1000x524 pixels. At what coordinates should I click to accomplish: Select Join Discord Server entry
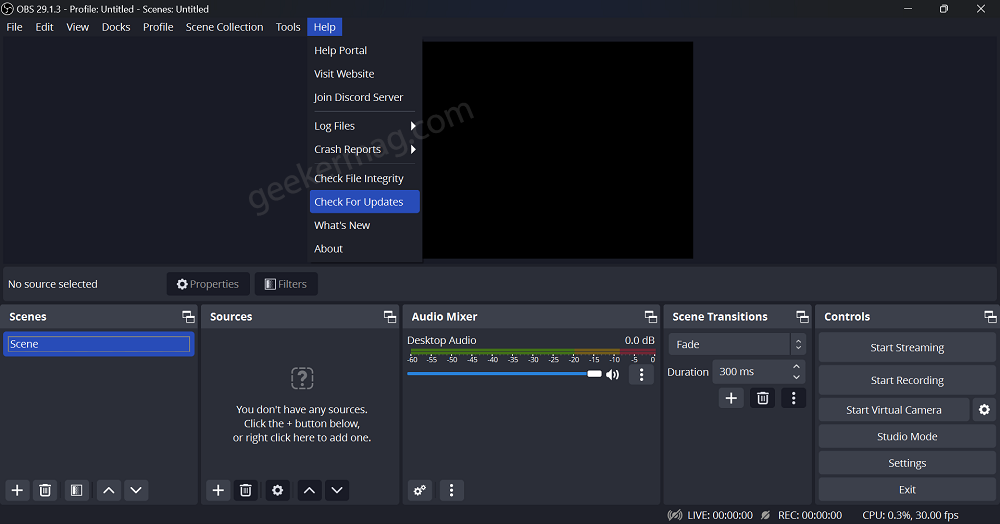click(364, 97)
